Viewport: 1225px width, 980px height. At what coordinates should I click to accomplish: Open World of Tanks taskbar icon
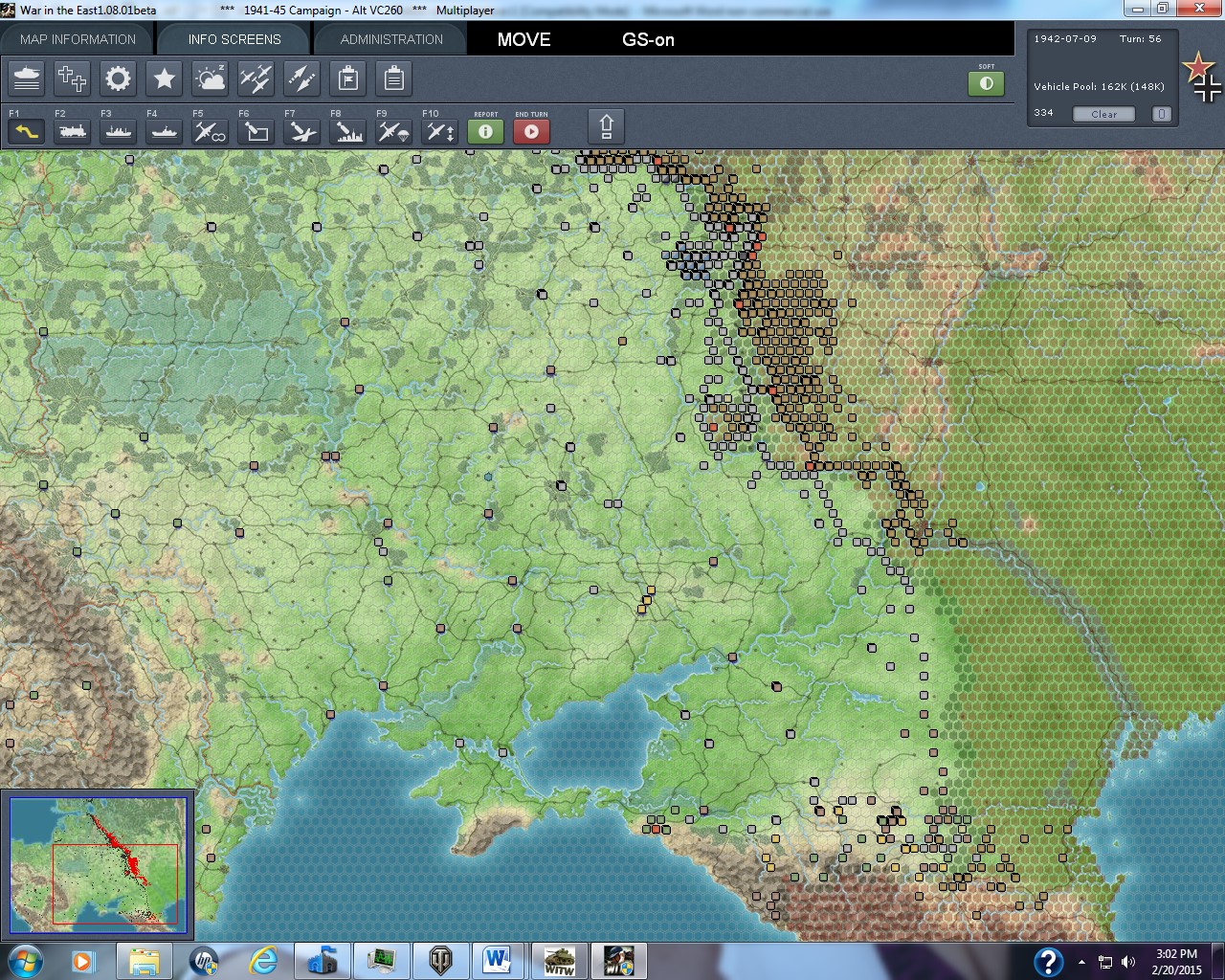440,961
